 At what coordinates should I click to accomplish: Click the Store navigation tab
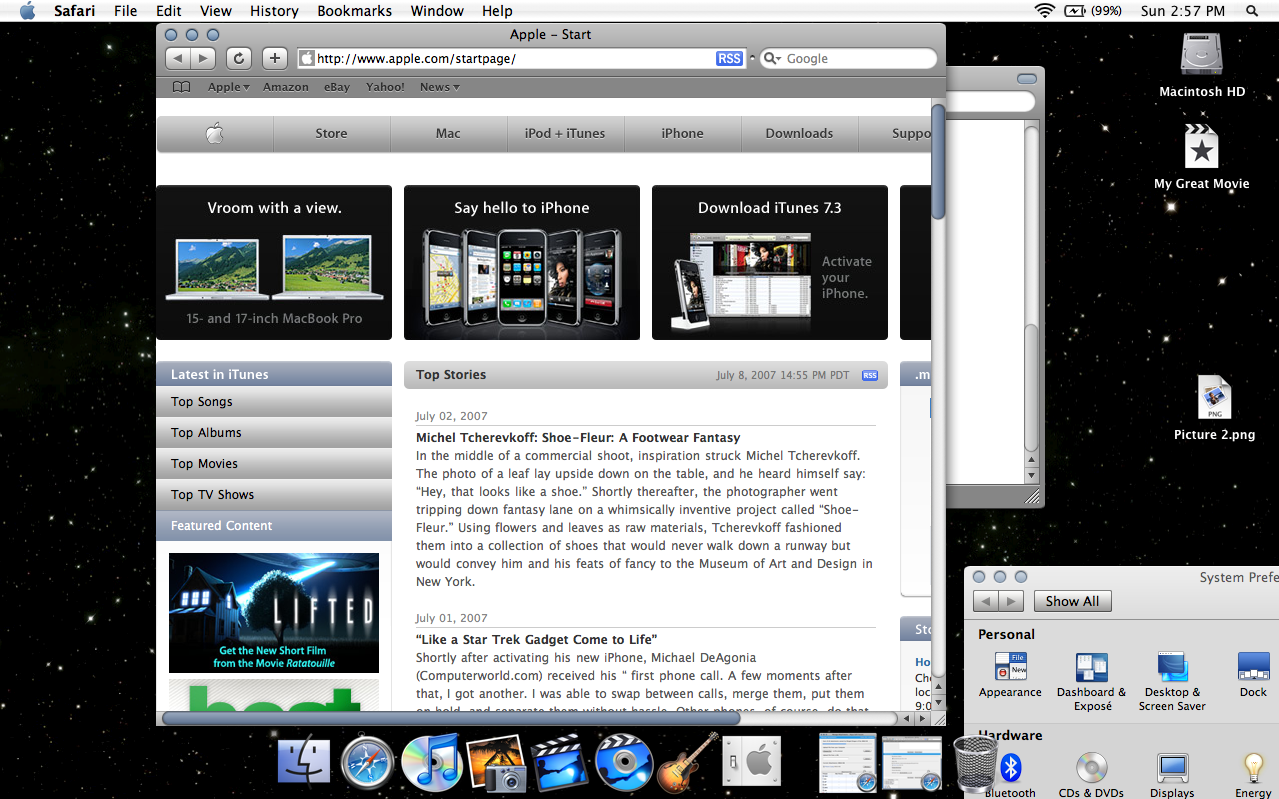[331, 133]
